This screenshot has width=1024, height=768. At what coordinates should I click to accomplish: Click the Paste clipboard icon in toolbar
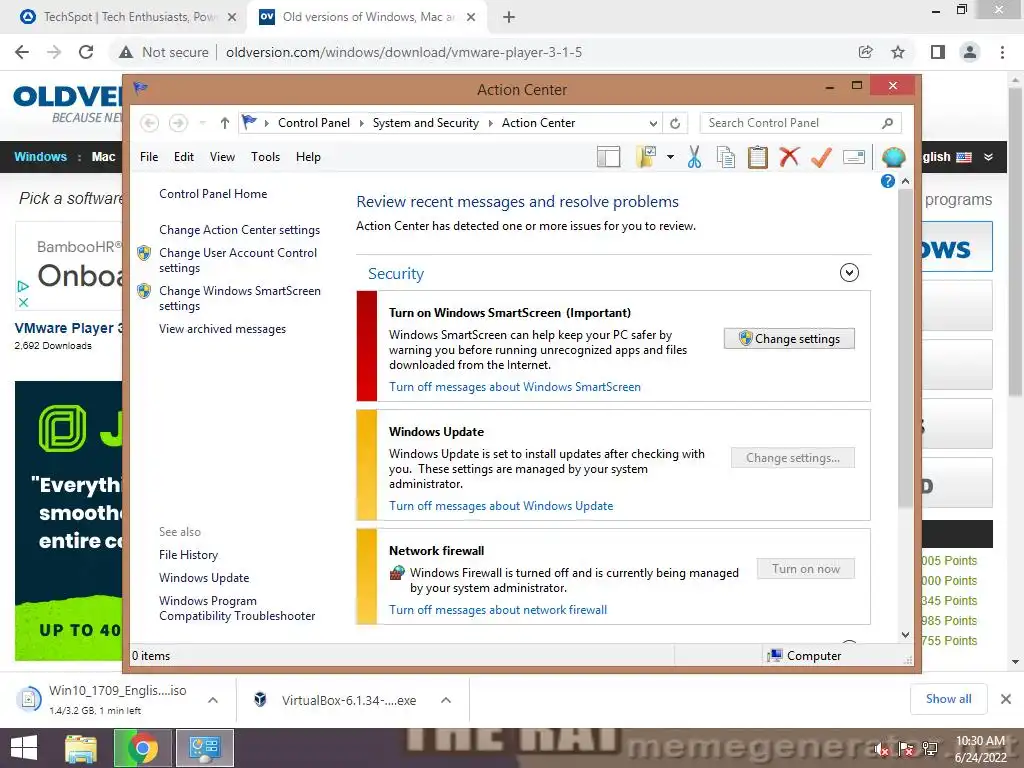758,157
